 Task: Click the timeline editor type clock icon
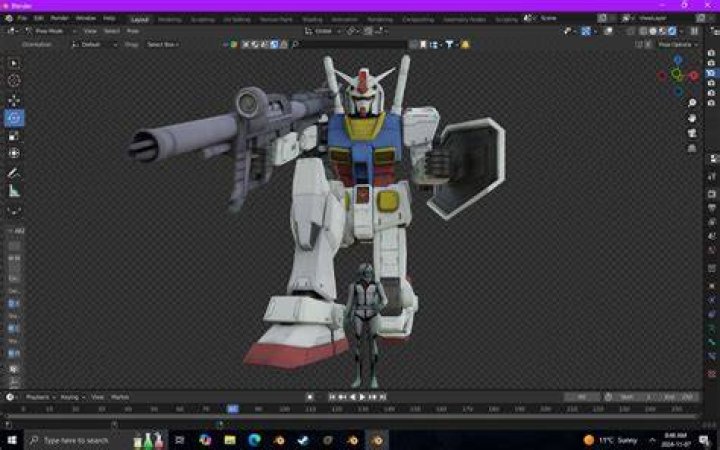click(10, 397)
